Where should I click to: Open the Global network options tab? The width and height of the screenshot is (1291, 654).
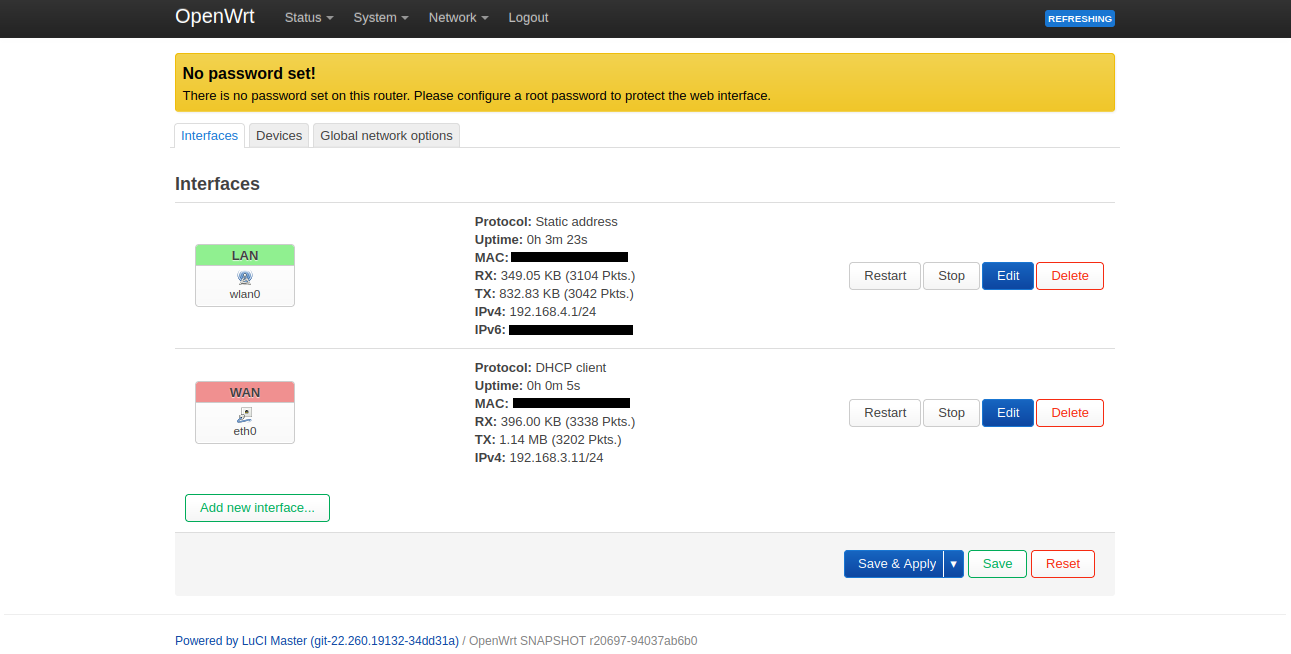point(386,136)
